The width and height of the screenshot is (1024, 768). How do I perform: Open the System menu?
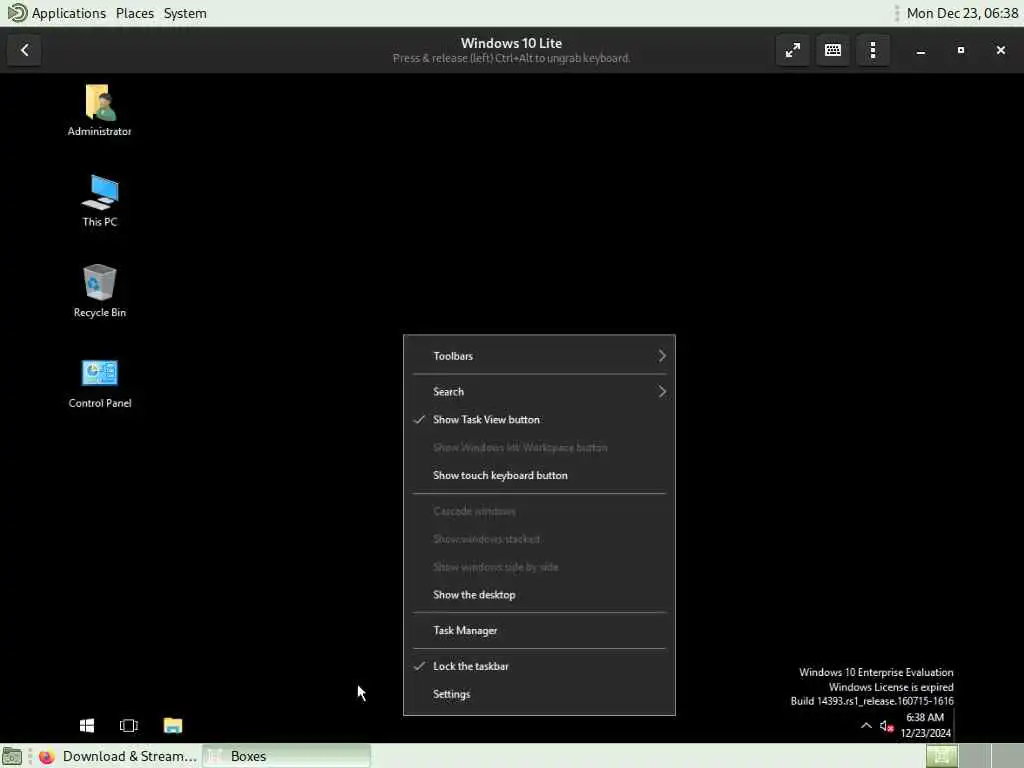point(185,13)
